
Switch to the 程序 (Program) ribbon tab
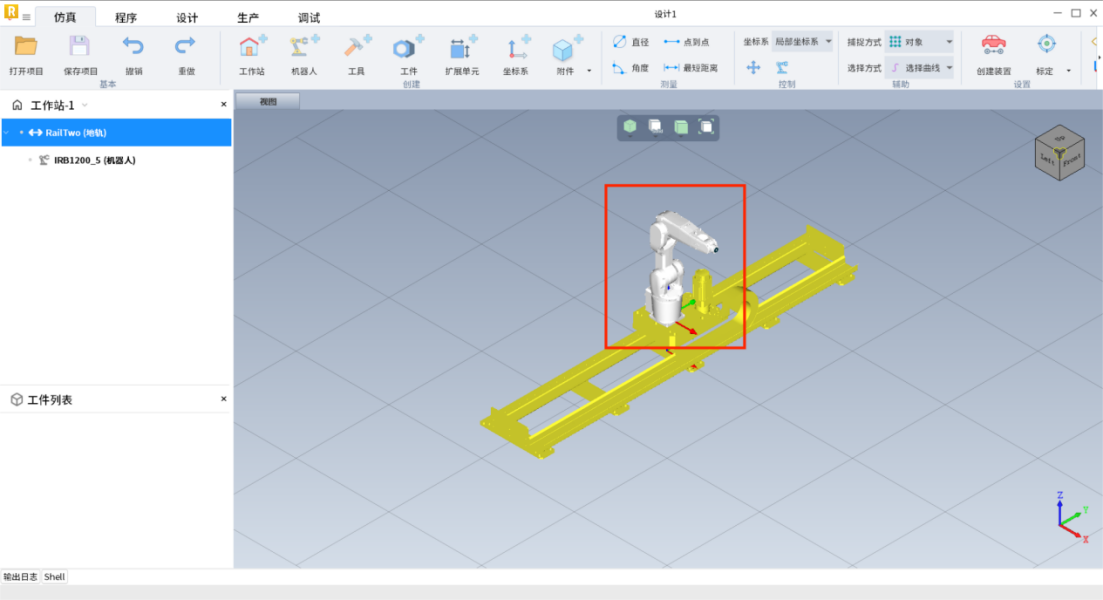126,18
